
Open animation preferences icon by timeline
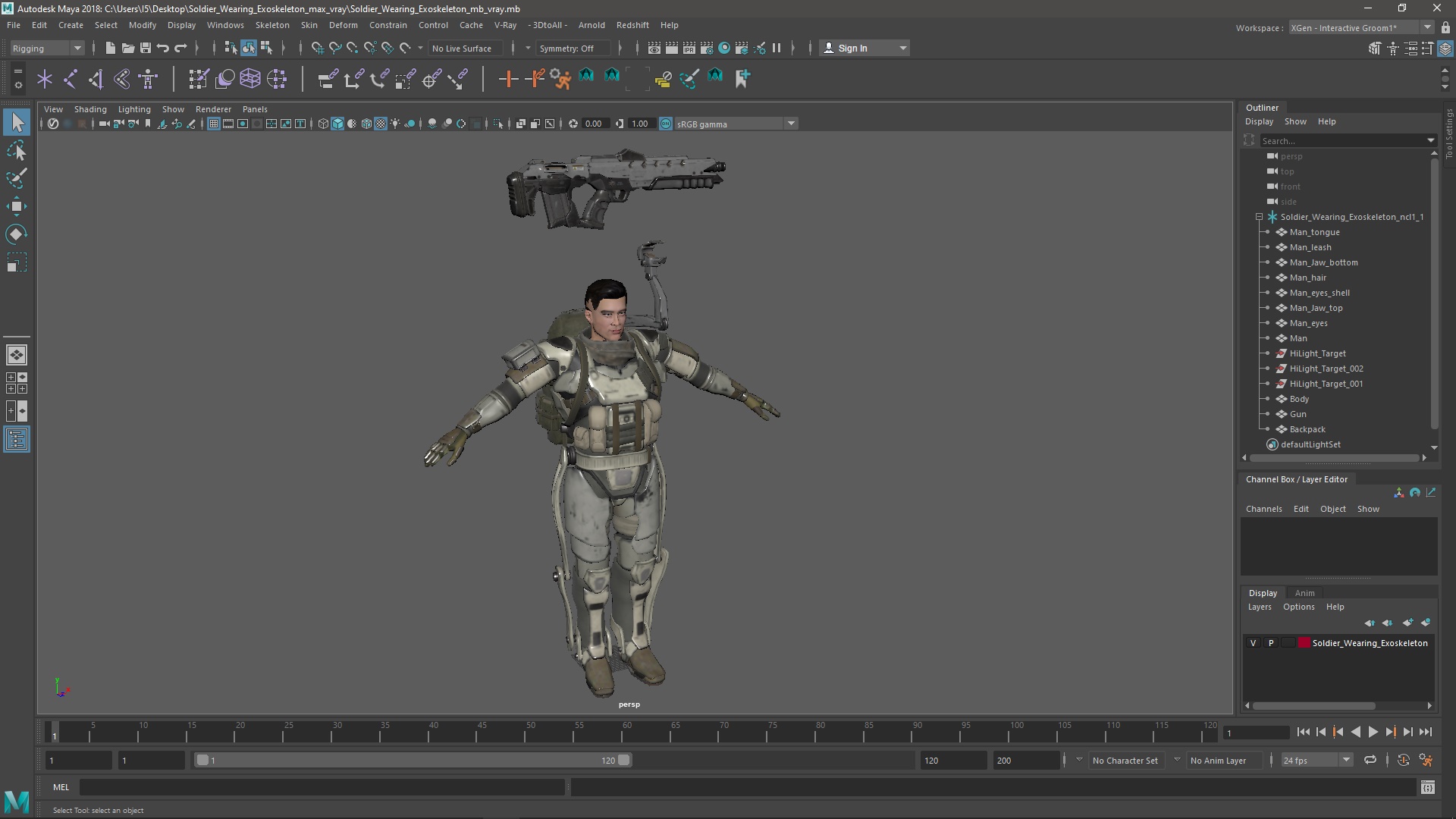pyautogui.click(x=1426, y=760)
